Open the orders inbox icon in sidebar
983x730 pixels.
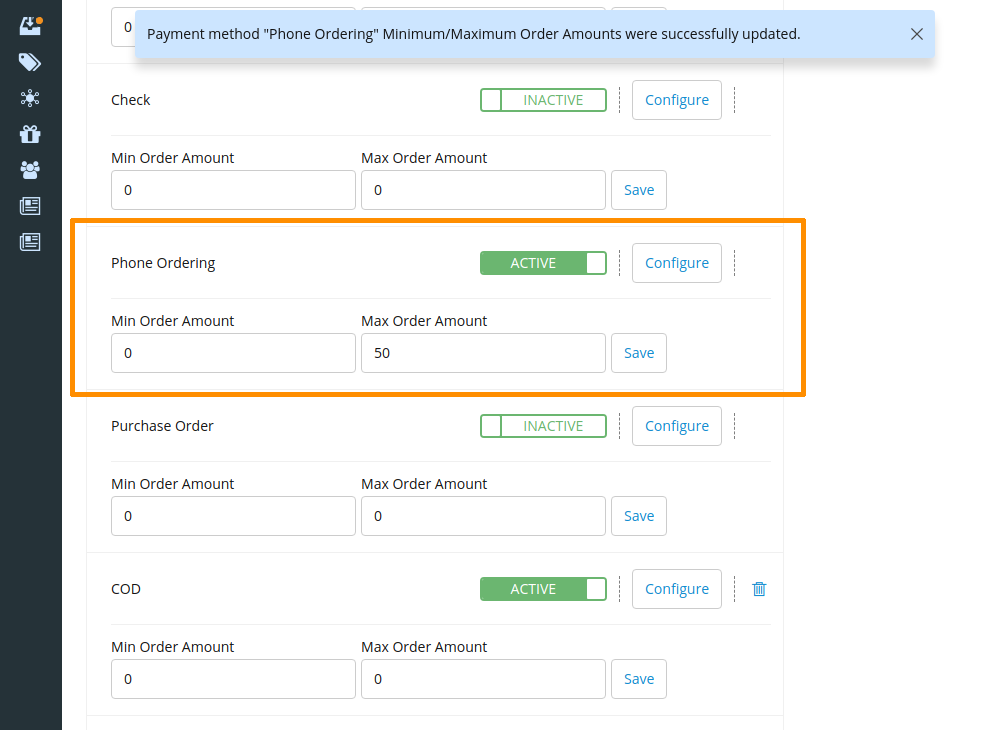30,27
